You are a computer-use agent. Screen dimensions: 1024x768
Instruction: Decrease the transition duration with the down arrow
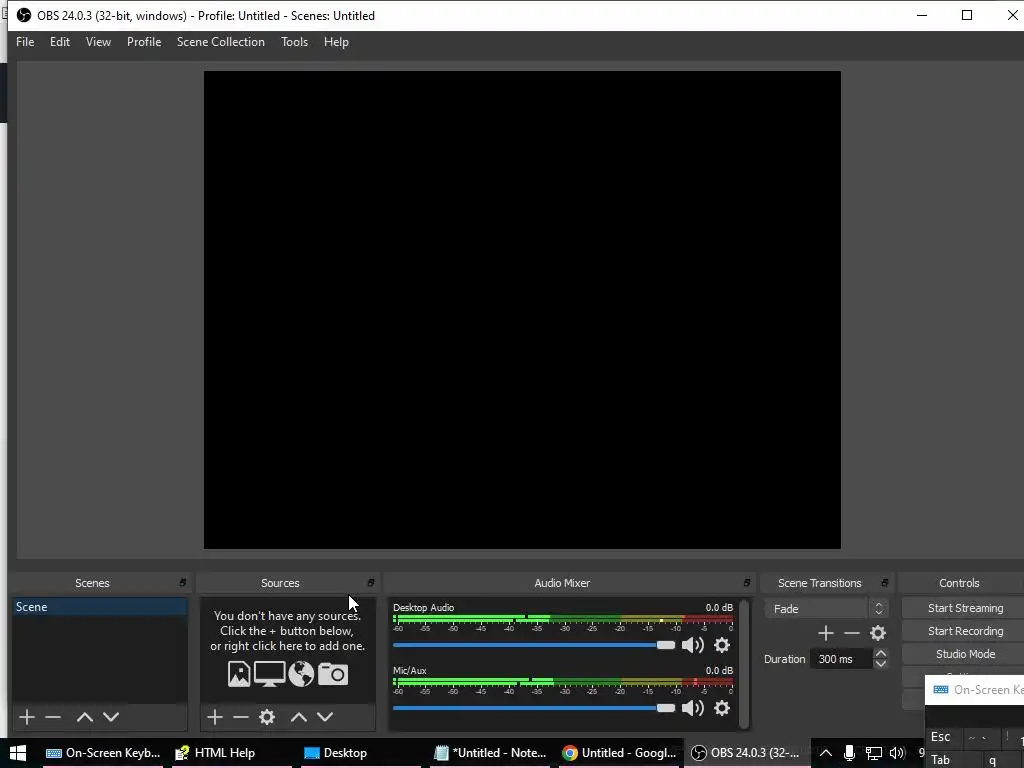(x=880, y=664)
